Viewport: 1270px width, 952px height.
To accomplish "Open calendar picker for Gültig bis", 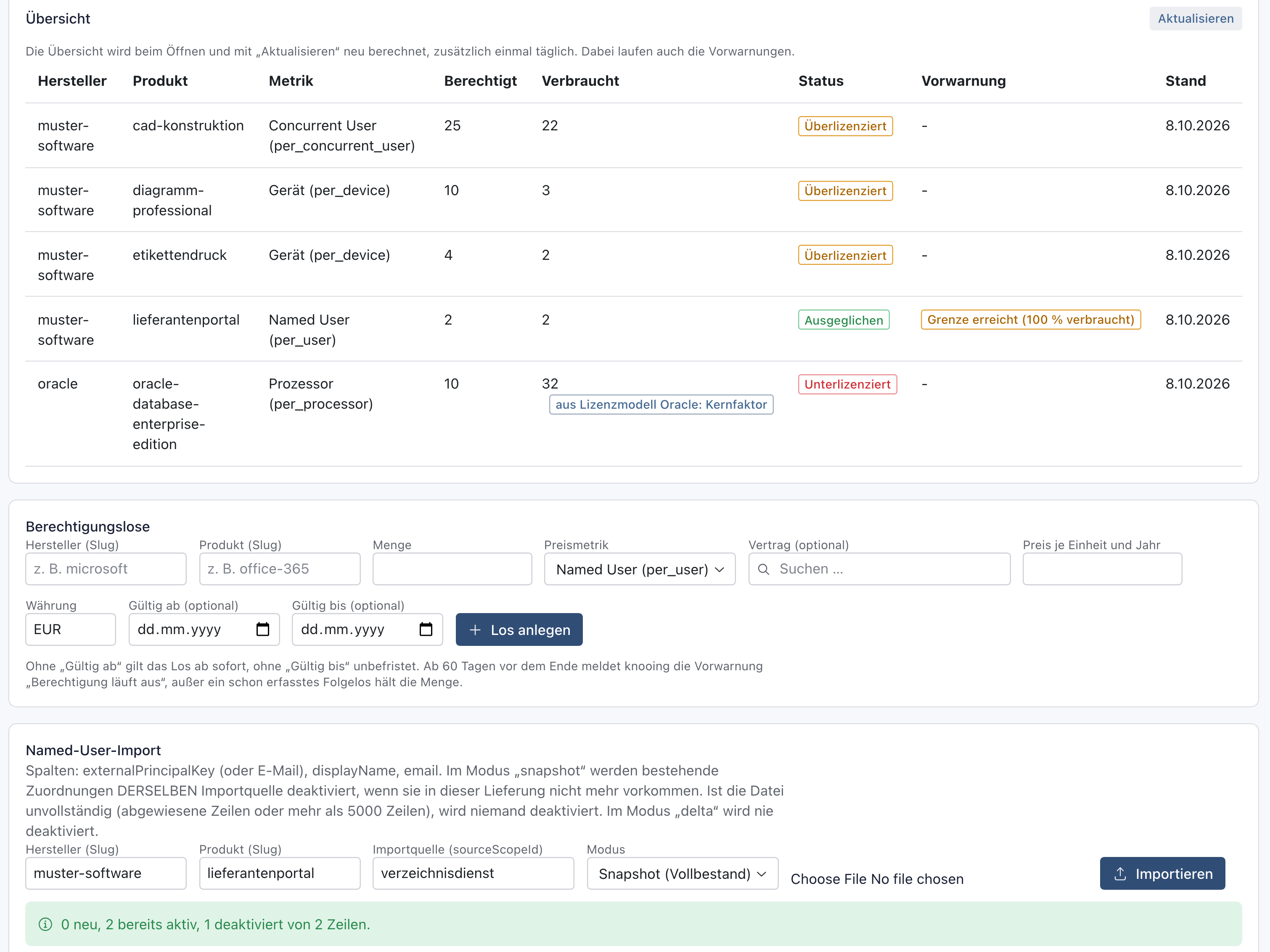I will pyautogui.click(x=426, y=629).
